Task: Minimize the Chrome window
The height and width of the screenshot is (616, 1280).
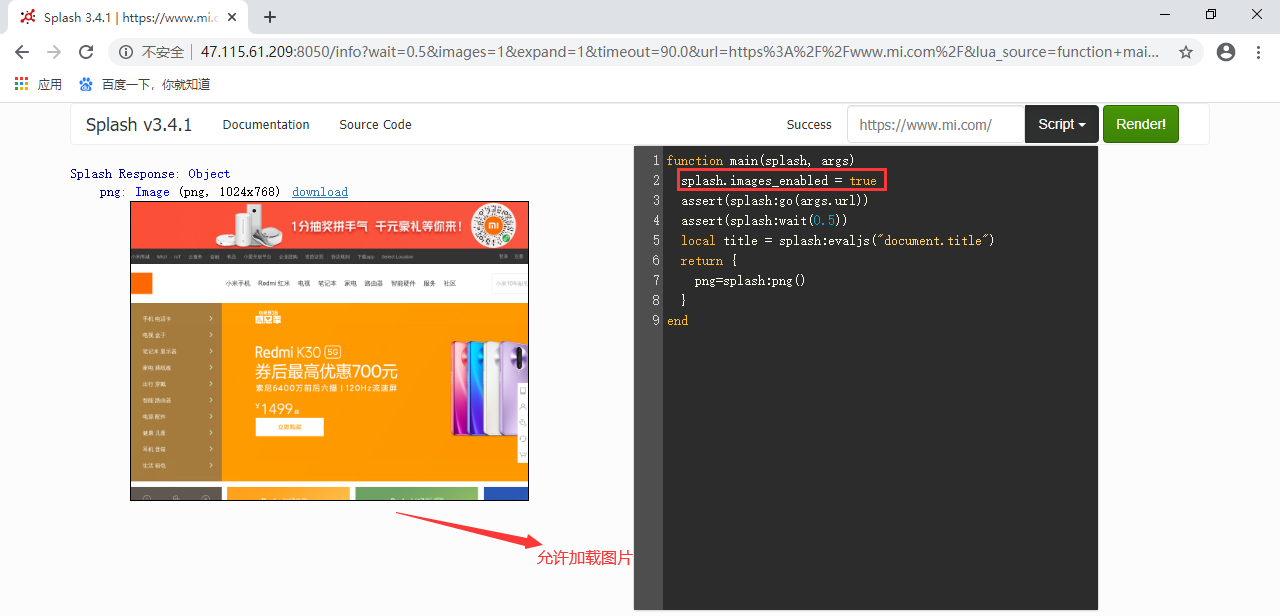Action: (x=1166, y=14)
